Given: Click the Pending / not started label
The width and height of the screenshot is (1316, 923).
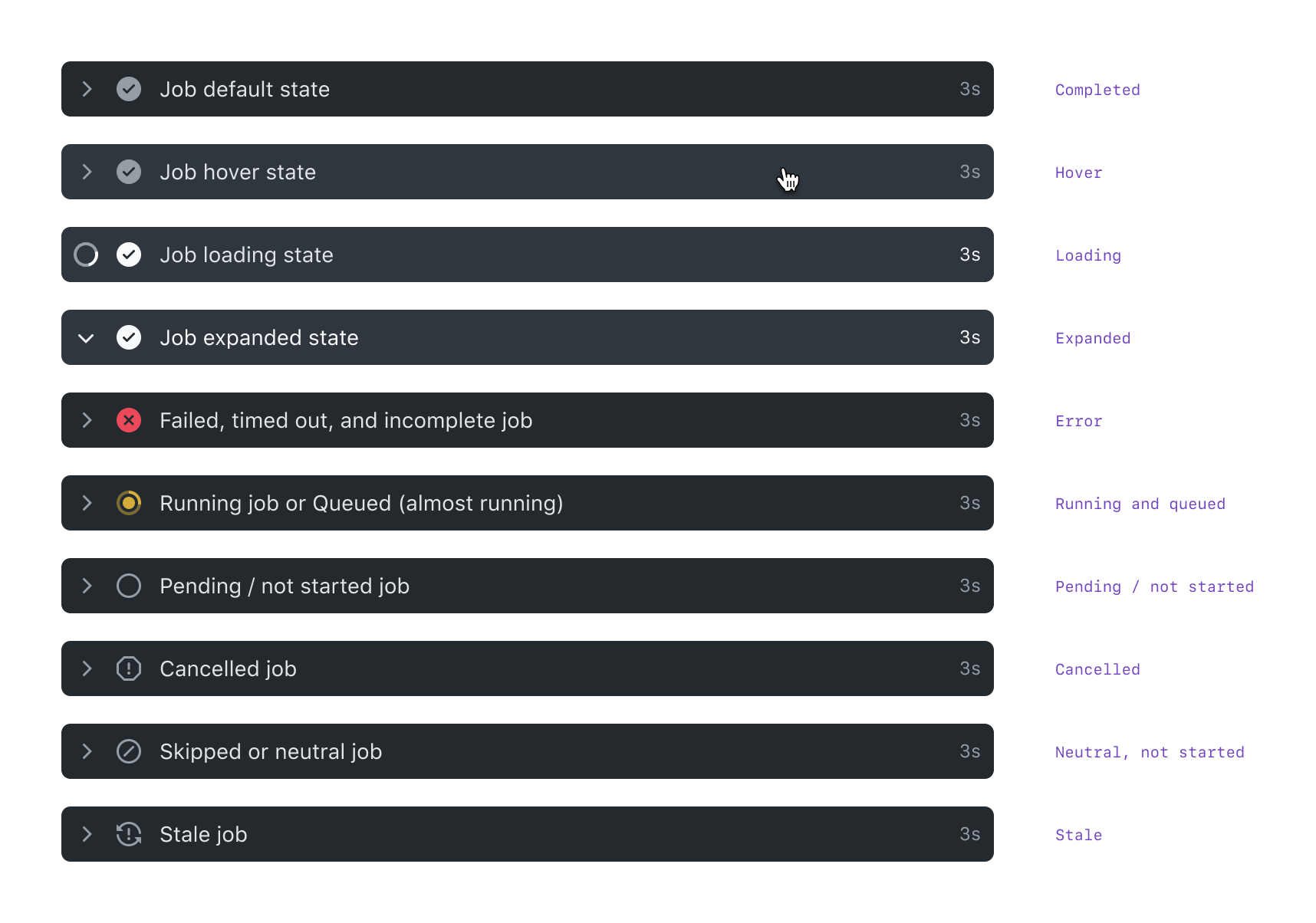Looking at the screenshot, I should (1154, 586).
